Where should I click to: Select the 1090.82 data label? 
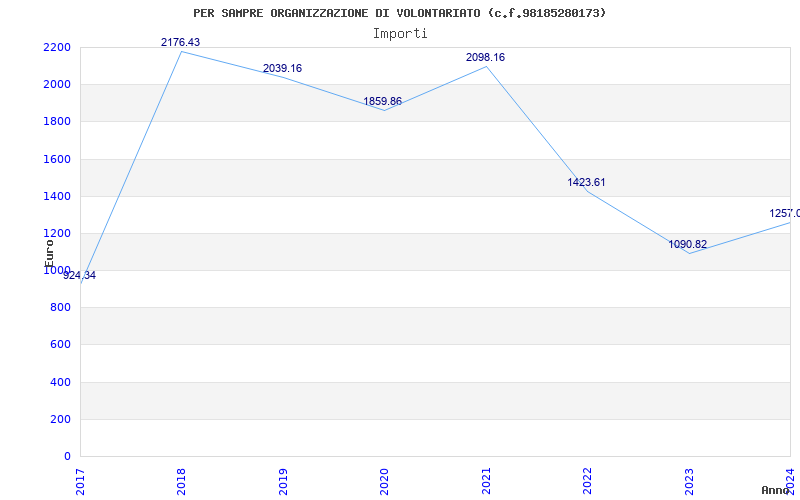pyautogui.click(x=688, y=244)
